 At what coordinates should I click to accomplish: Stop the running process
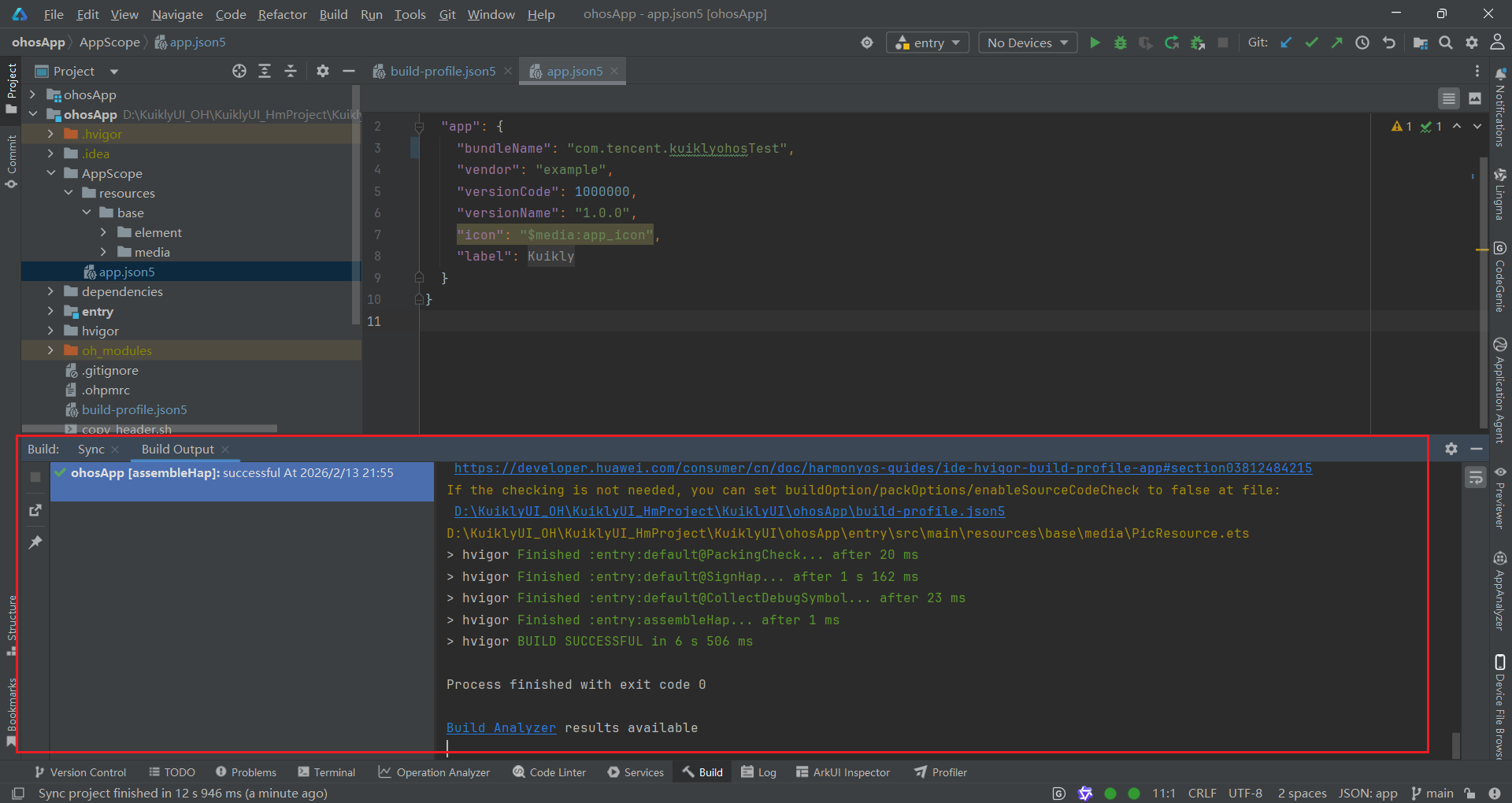click(x=1223, y=43)
